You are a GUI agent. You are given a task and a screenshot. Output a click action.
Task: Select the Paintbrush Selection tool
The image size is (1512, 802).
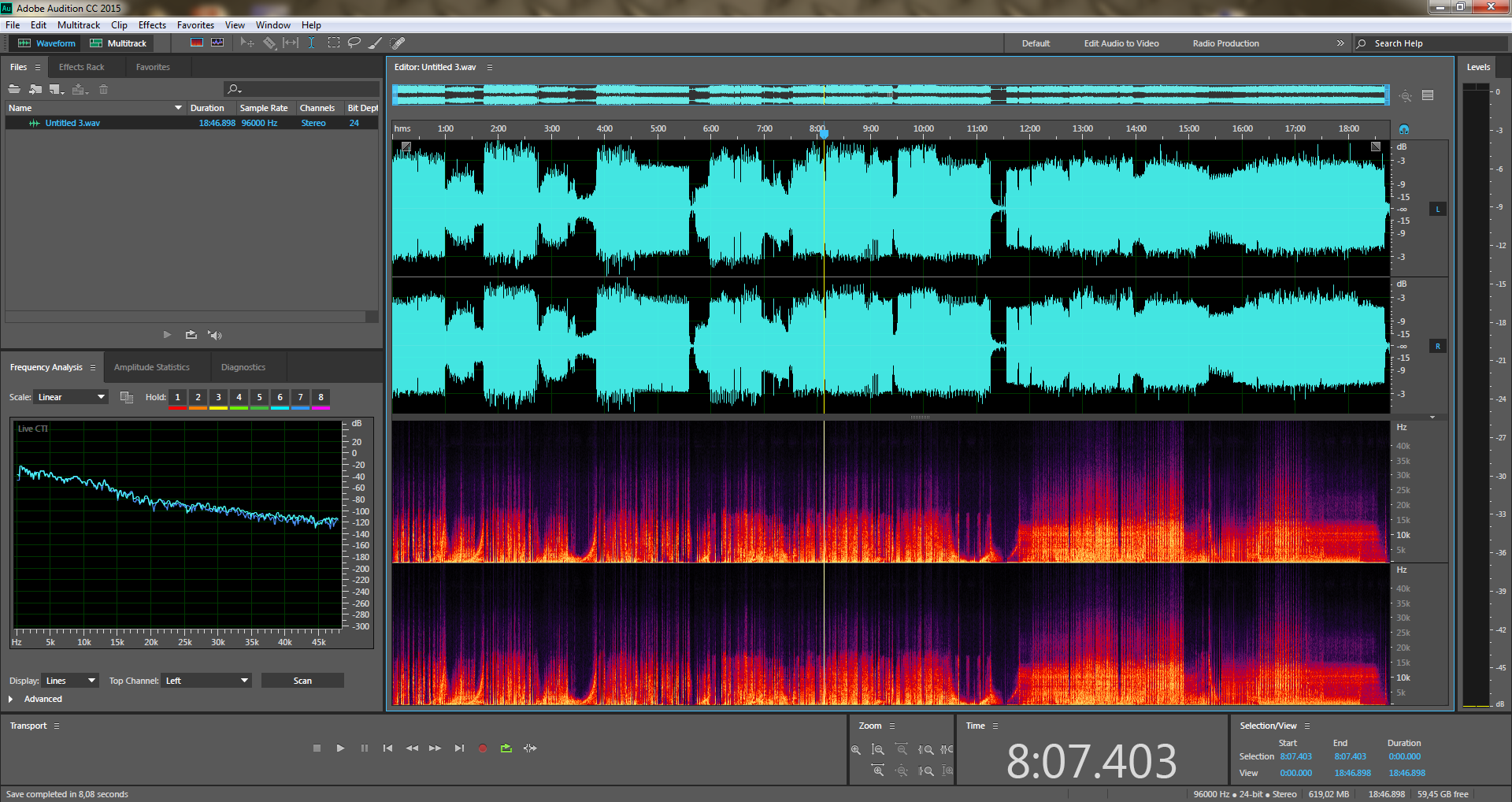pyautogui.click(x=376, y=43)
